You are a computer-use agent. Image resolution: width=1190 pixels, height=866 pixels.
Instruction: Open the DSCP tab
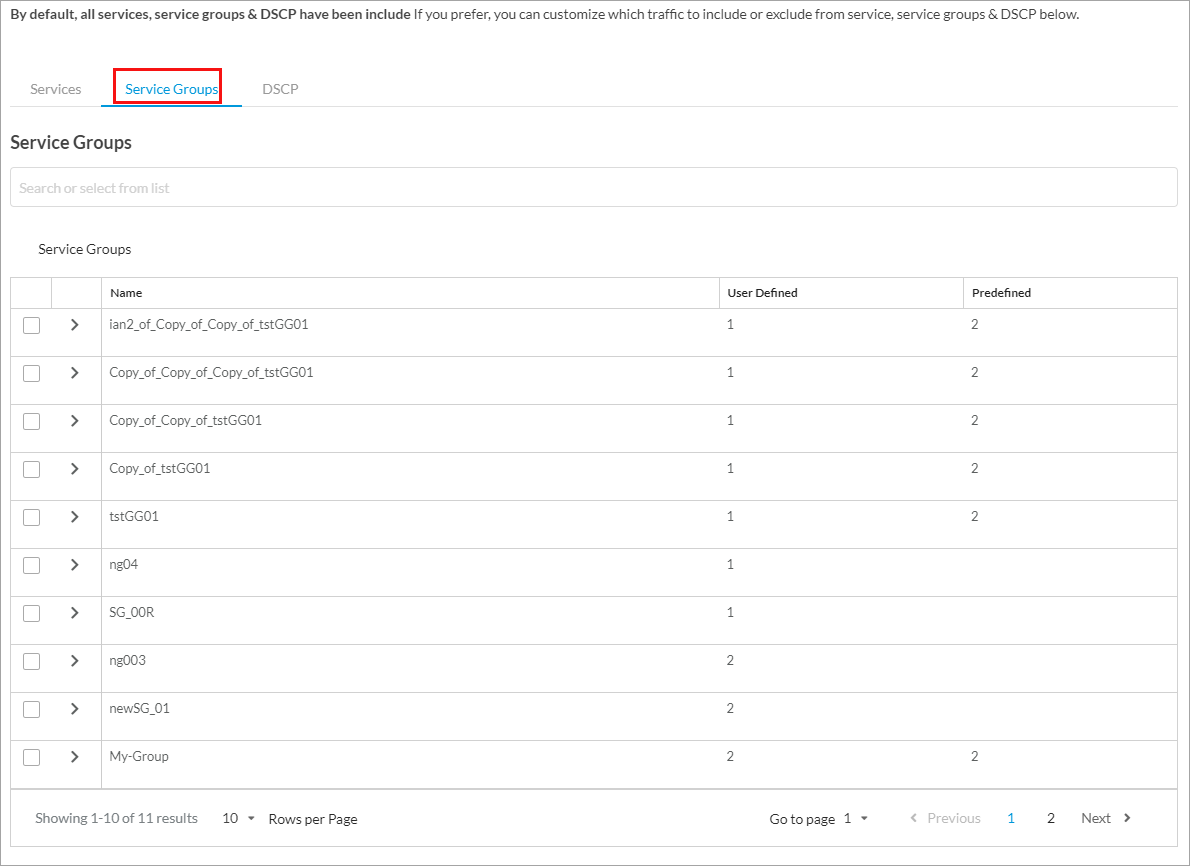click(280, 89)
